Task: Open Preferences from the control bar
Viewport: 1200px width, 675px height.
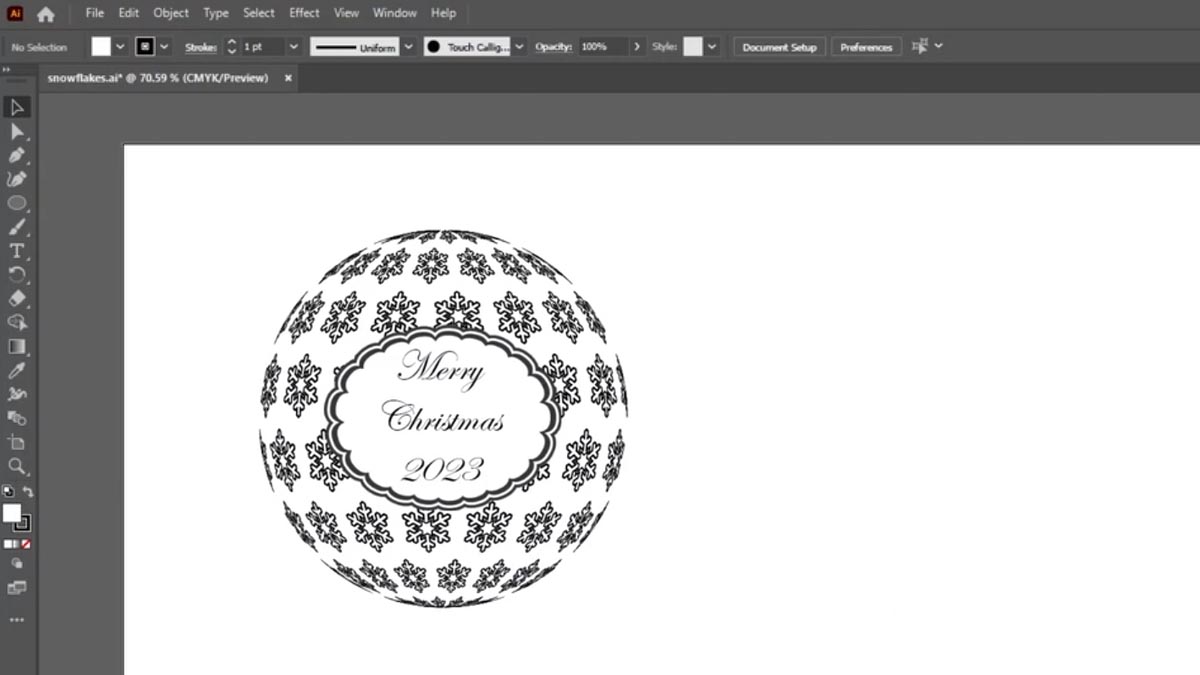Action: (864, 46)
